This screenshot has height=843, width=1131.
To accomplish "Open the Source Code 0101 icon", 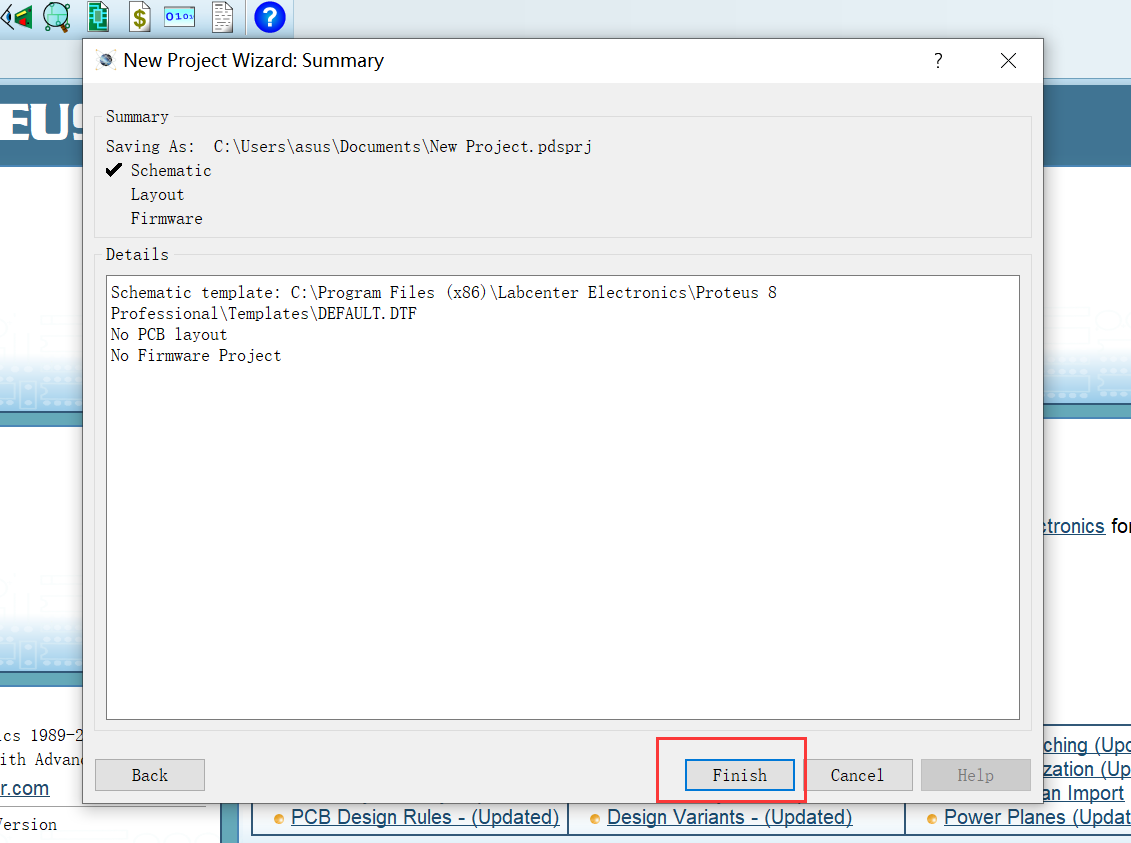I will (180, 16).
